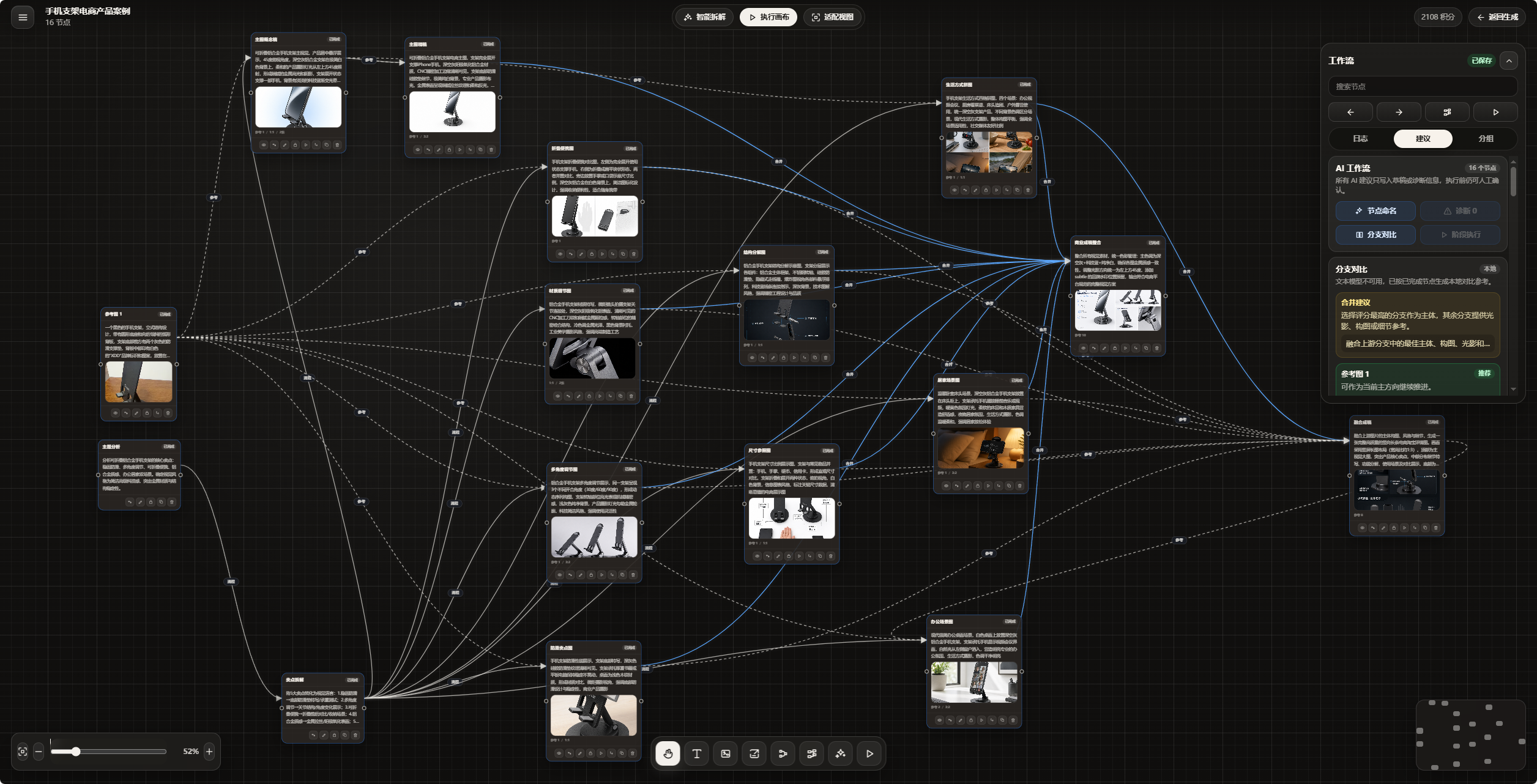Image resolution: width=1537 pixels, height=784 pixels.
Task: Click the auto-layout tool in bottom toolbar
Action: [x=811, y=753]
